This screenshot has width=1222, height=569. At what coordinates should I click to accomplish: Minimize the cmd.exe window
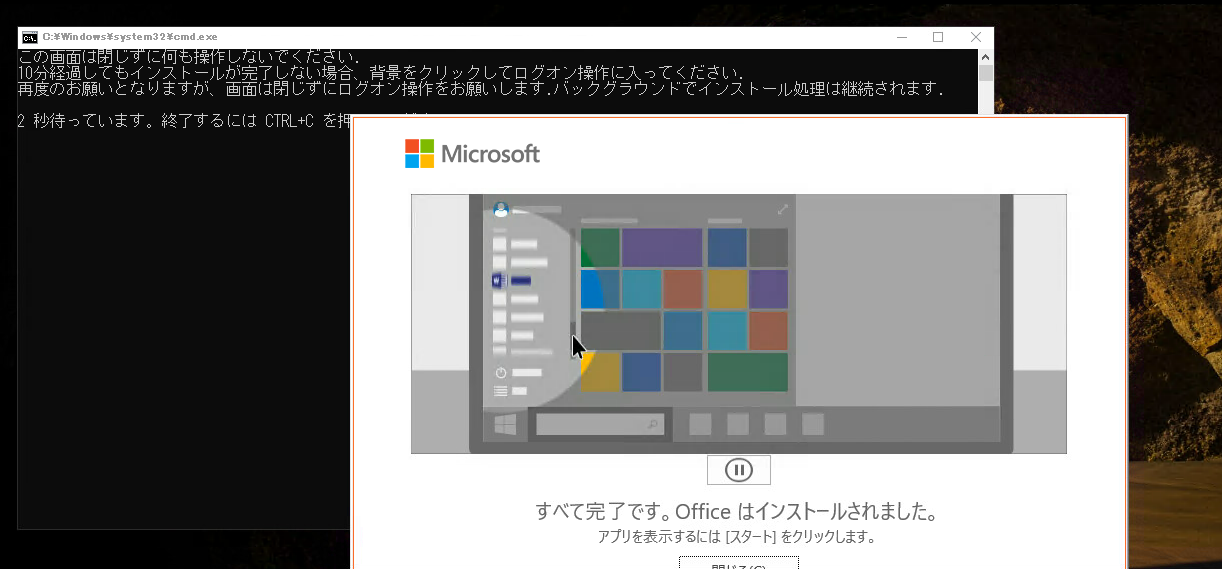(900, 37)
